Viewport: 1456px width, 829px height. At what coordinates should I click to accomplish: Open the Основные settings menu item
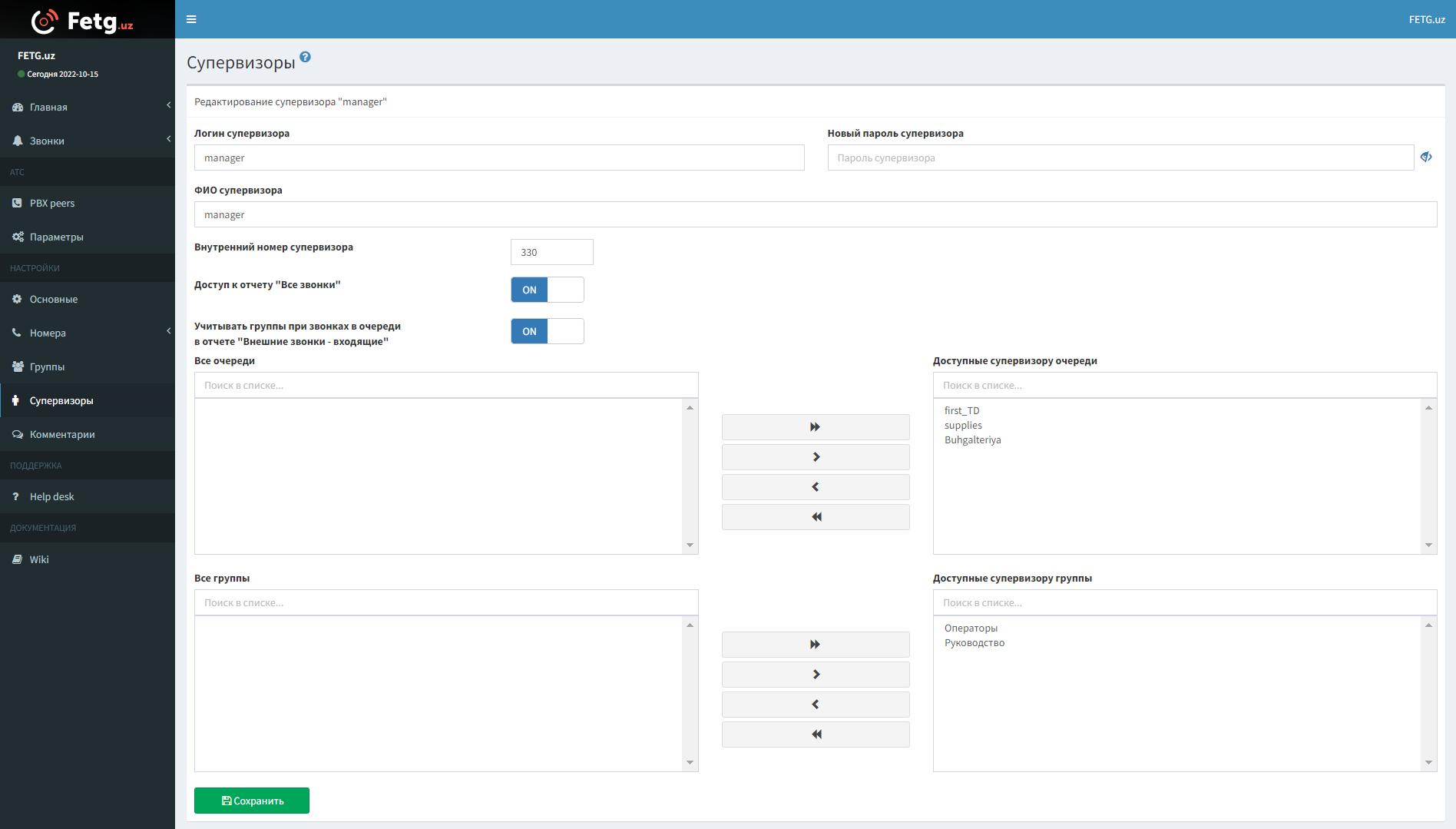pyautogui.click(x=88, y=299)
